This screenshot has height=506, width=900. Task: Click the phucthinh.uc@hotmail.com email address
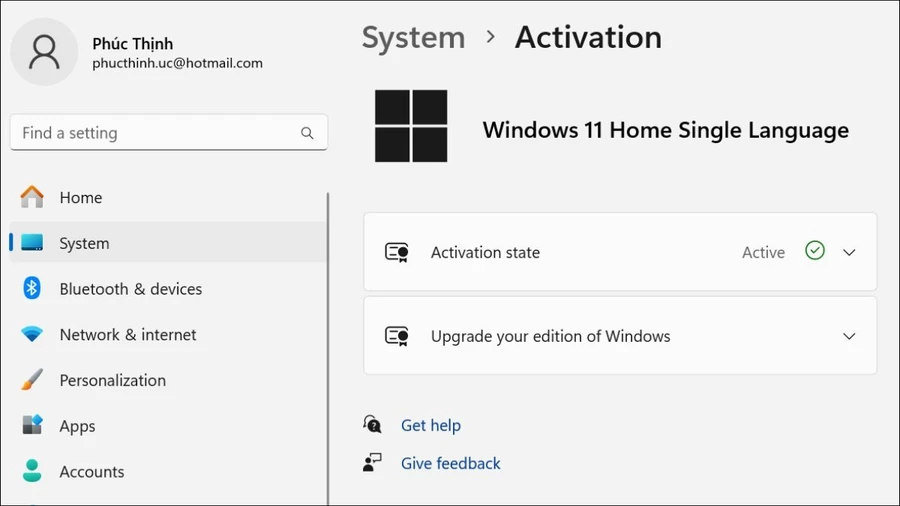[177, 63]
